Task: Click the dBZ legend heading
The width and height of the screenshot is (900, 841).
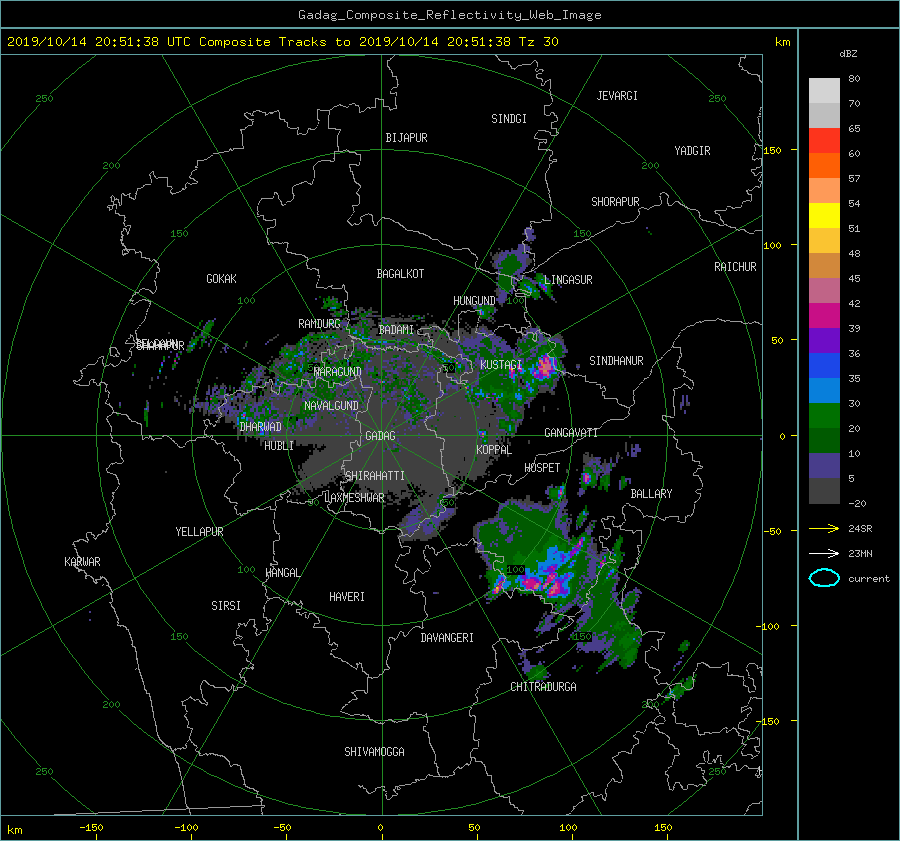Action: (848, 53)
